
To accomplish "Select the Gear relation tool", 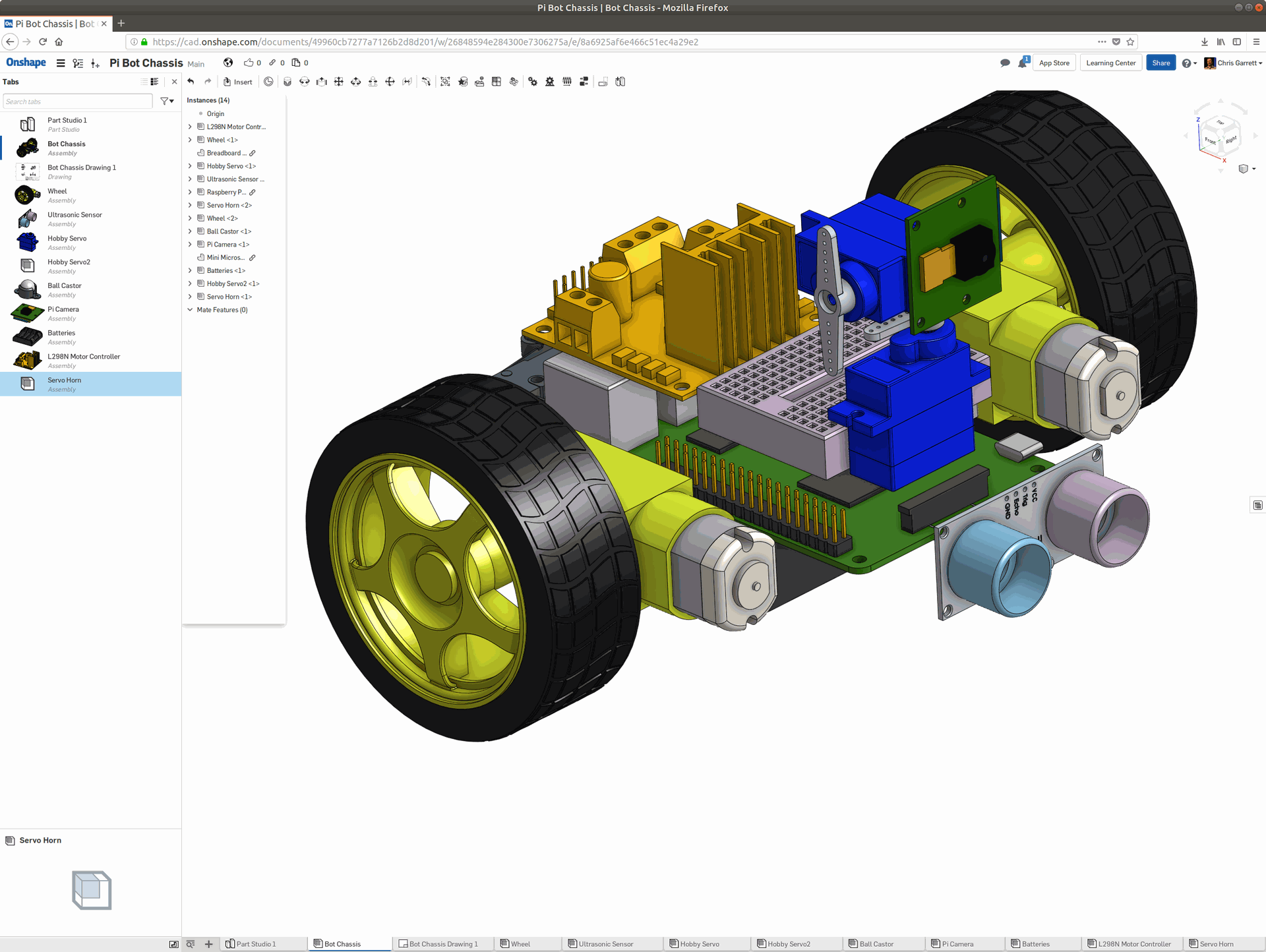I will point(532,82).
